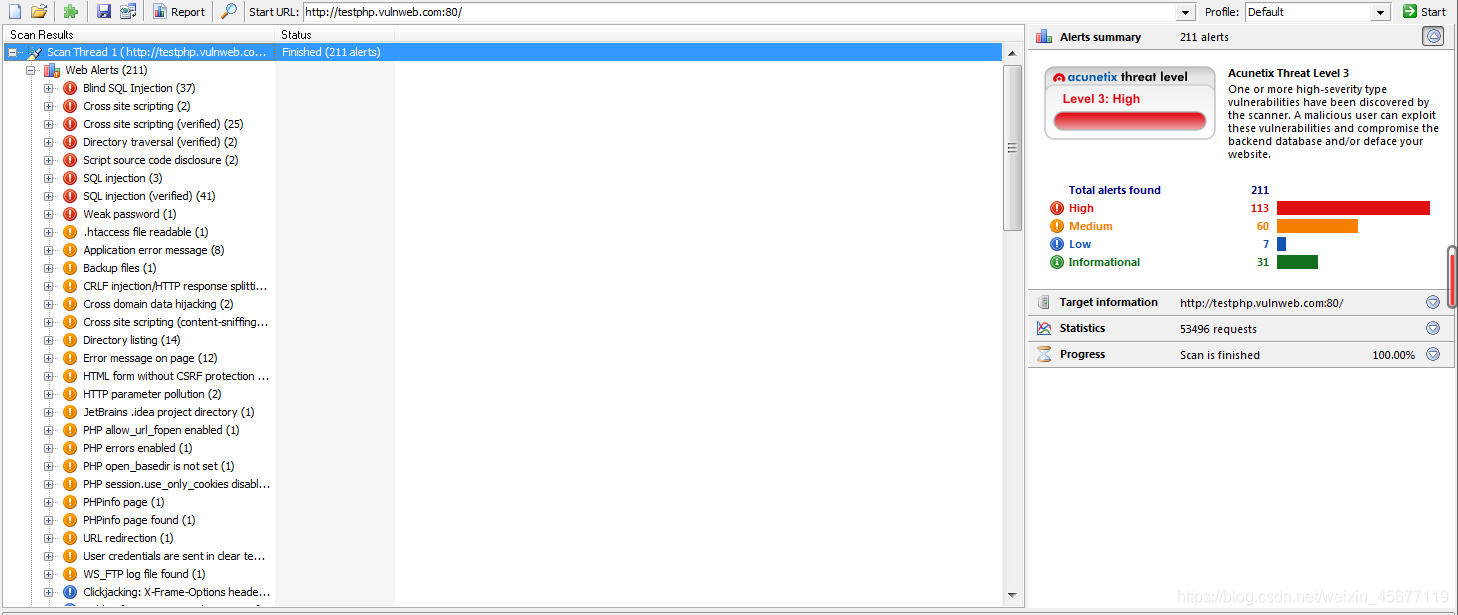Collapse the Web Alerts (211) node

[x=31, y=70]
